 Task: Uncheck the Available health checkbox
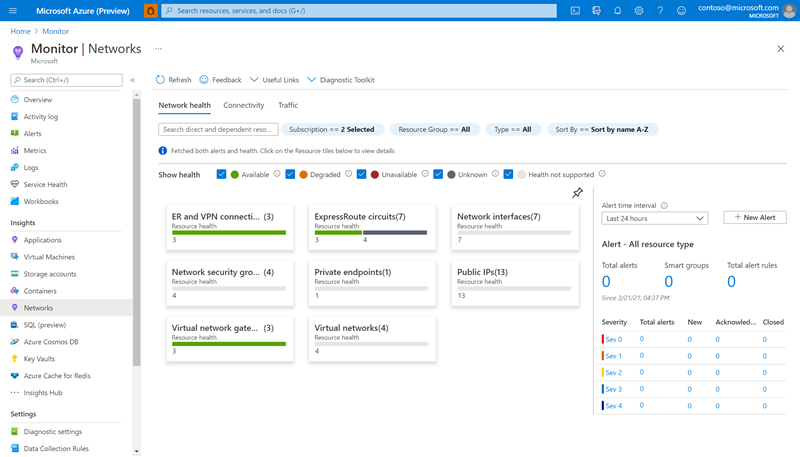click(x=221, y=175)
